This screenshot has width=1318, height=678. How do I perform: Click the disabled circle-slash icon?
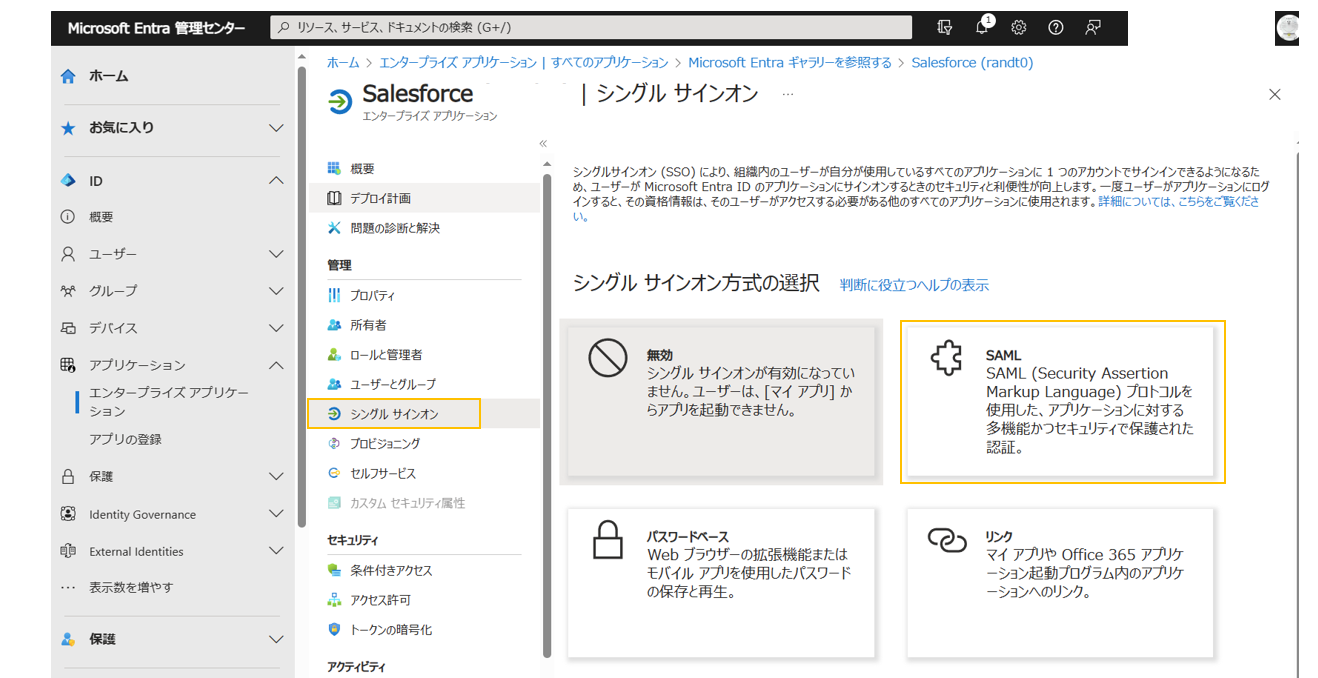608,357
